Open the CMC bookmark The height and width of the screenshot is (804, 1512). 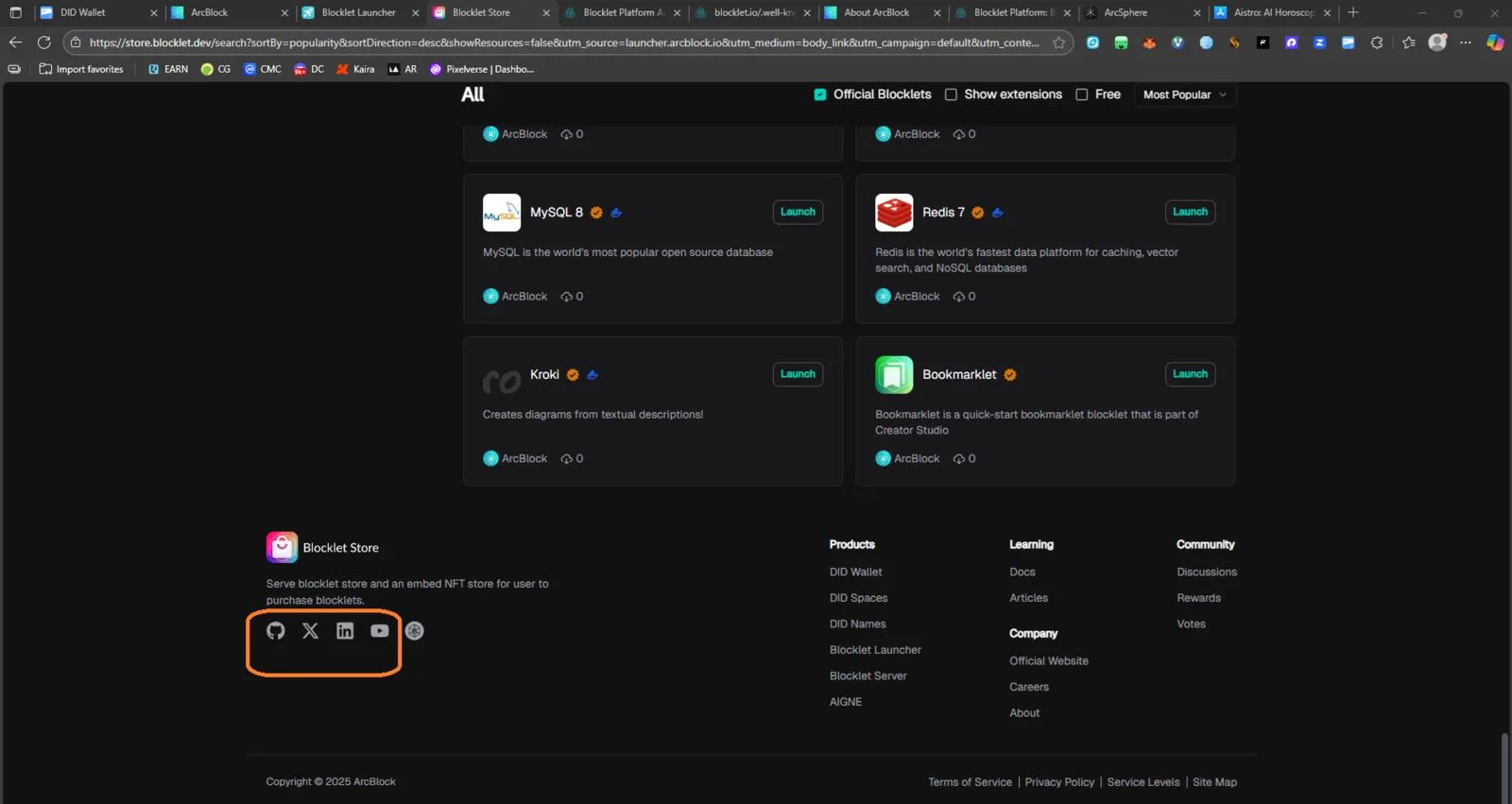pyautogui.click(x=263, y=69)
